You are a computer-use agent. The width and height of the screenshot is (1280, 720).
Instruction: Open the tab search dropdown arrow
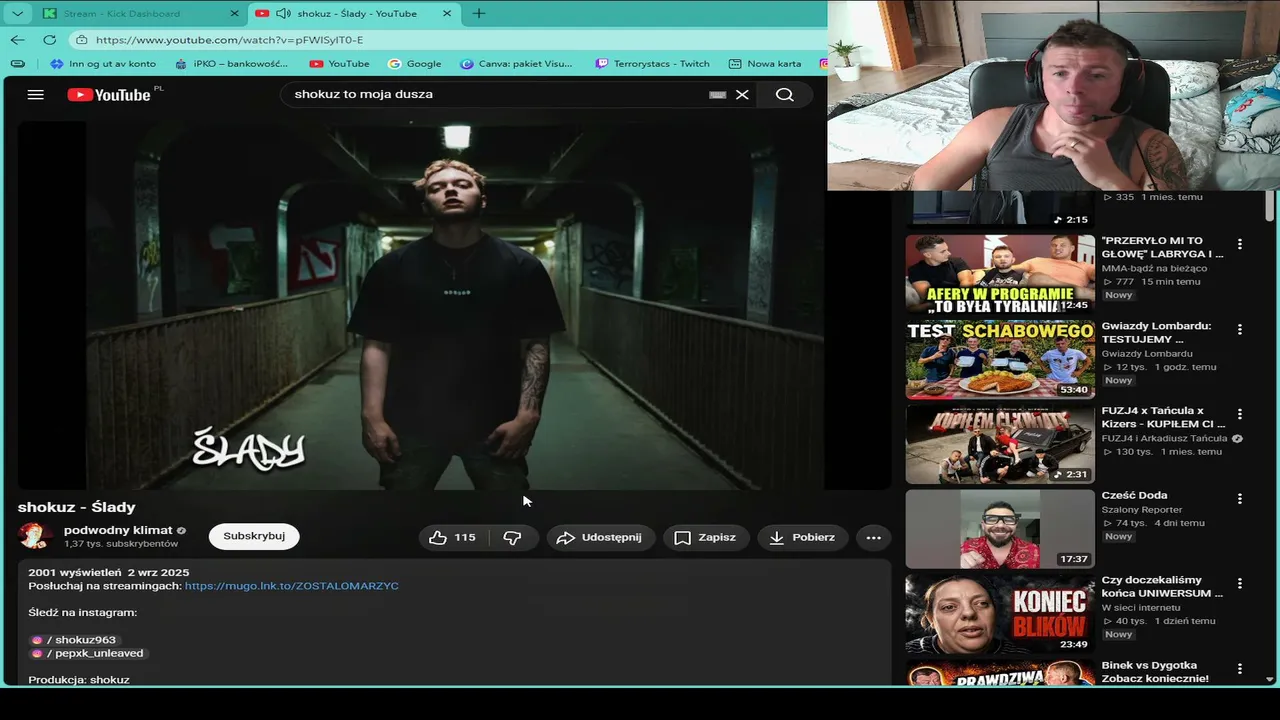pyautogui.click(x=17, y=13)
